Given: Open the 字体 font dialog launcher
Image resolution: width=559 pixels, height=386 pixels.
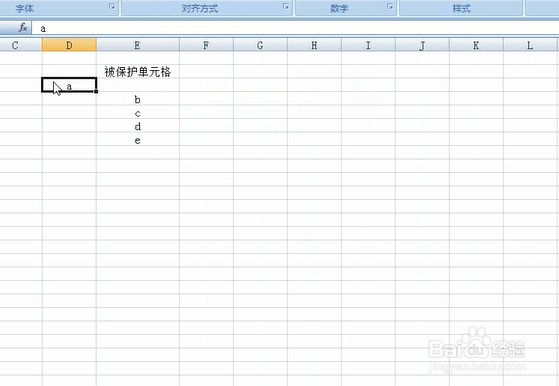Looking at the screenshot, I should coord(112,6).
